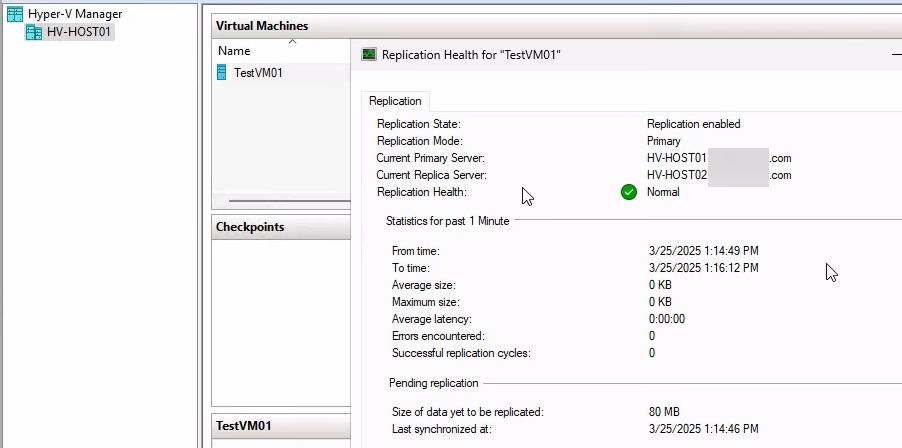Image resolution: width=902 pixels, height=448 pixels.
Task: Click the Hyper-V Manager root icon
Action: coord(15,14)
